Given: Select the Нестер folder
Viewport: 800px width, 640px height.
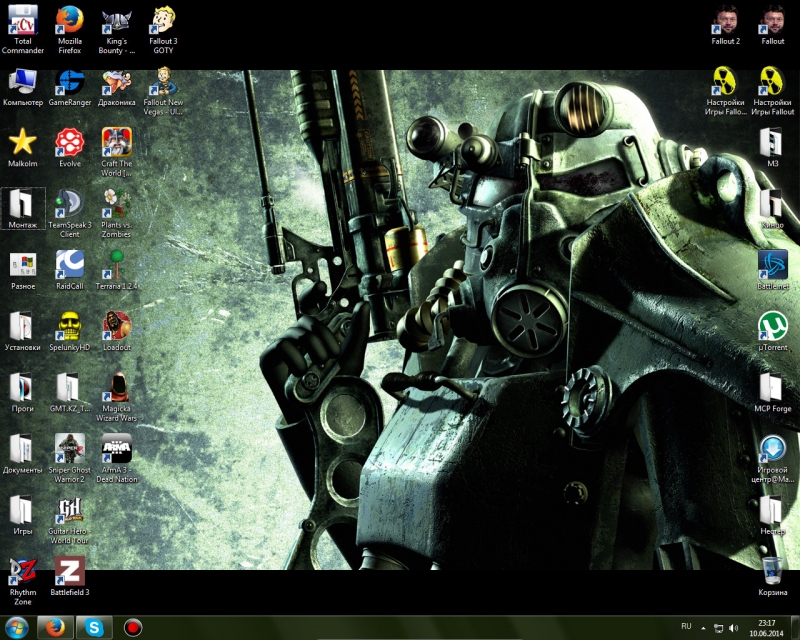Looking at the screenshot, I should (x=772, y=515).
